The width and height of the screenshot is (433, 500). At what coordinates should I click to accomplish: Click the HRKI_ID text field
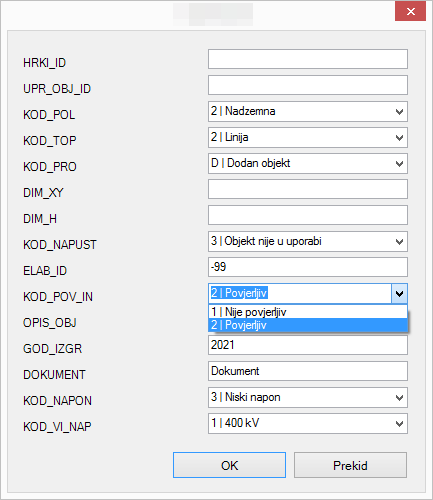click(308, 59)
